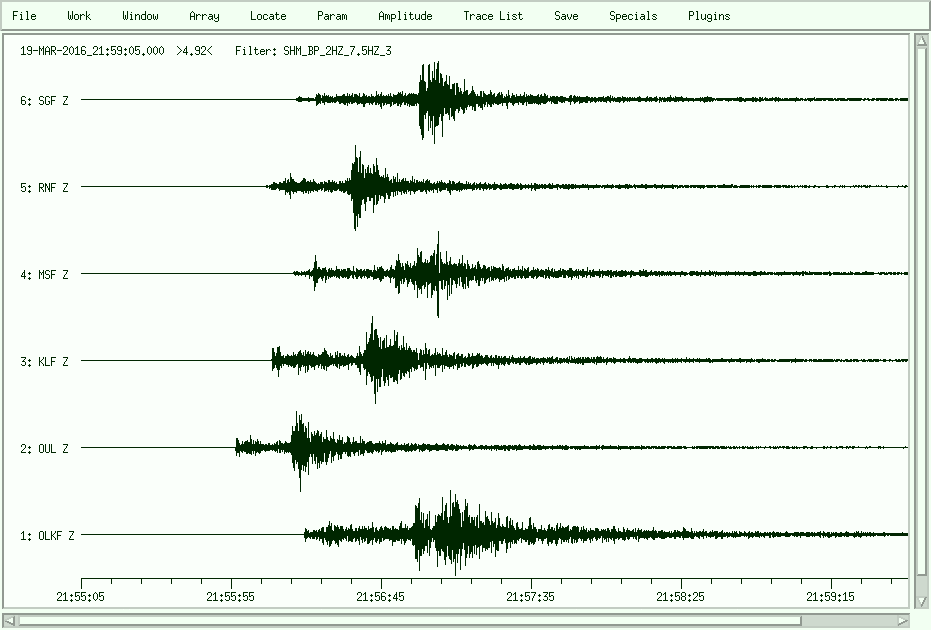Click time axis label 21:55:05
The width and height of the screenshot is (931, 630).
click(80, 597)
